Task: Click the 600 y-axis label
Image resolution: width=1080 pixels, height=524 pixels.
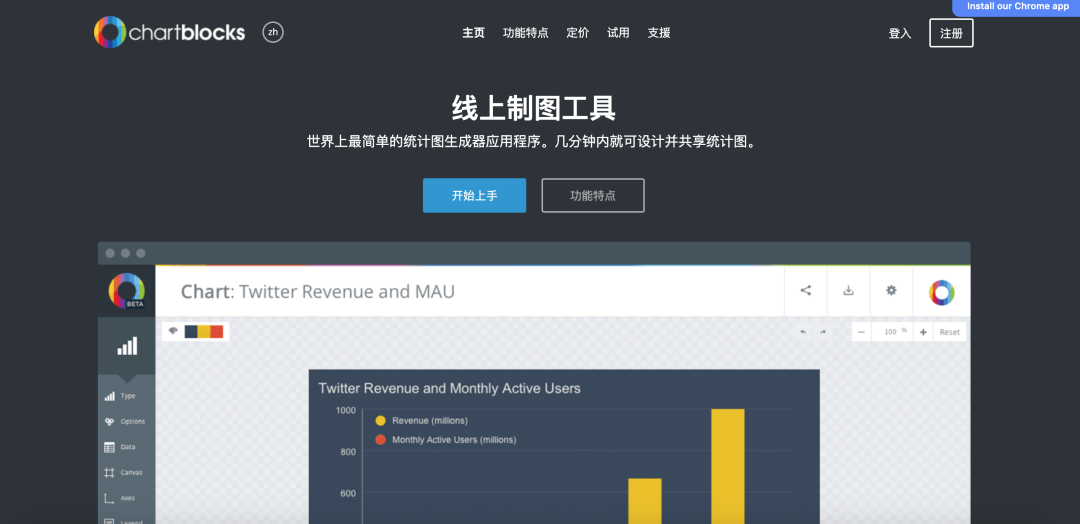Action: tap(349, 493)
